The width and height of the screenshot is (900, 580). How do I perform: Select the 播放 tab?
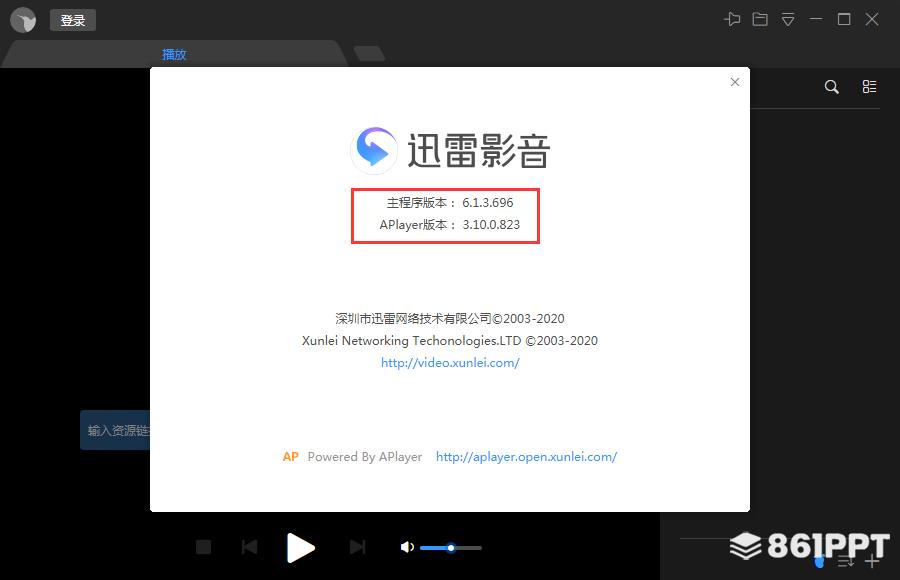174,55
